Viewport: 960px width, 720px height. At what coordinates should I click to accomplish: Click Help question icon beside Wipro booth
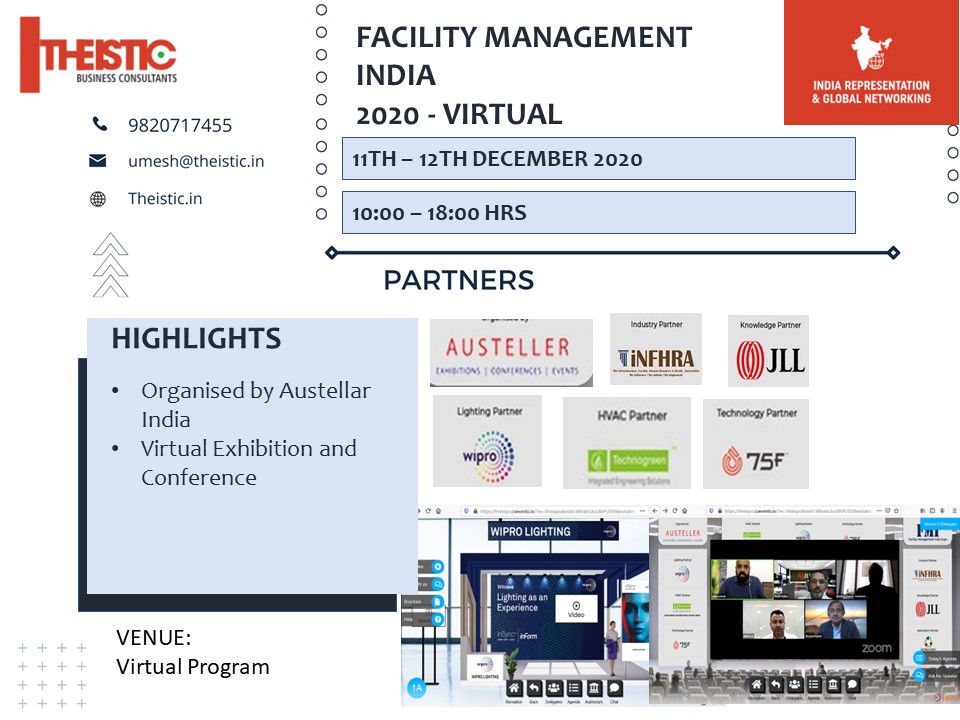coord(437,620)
